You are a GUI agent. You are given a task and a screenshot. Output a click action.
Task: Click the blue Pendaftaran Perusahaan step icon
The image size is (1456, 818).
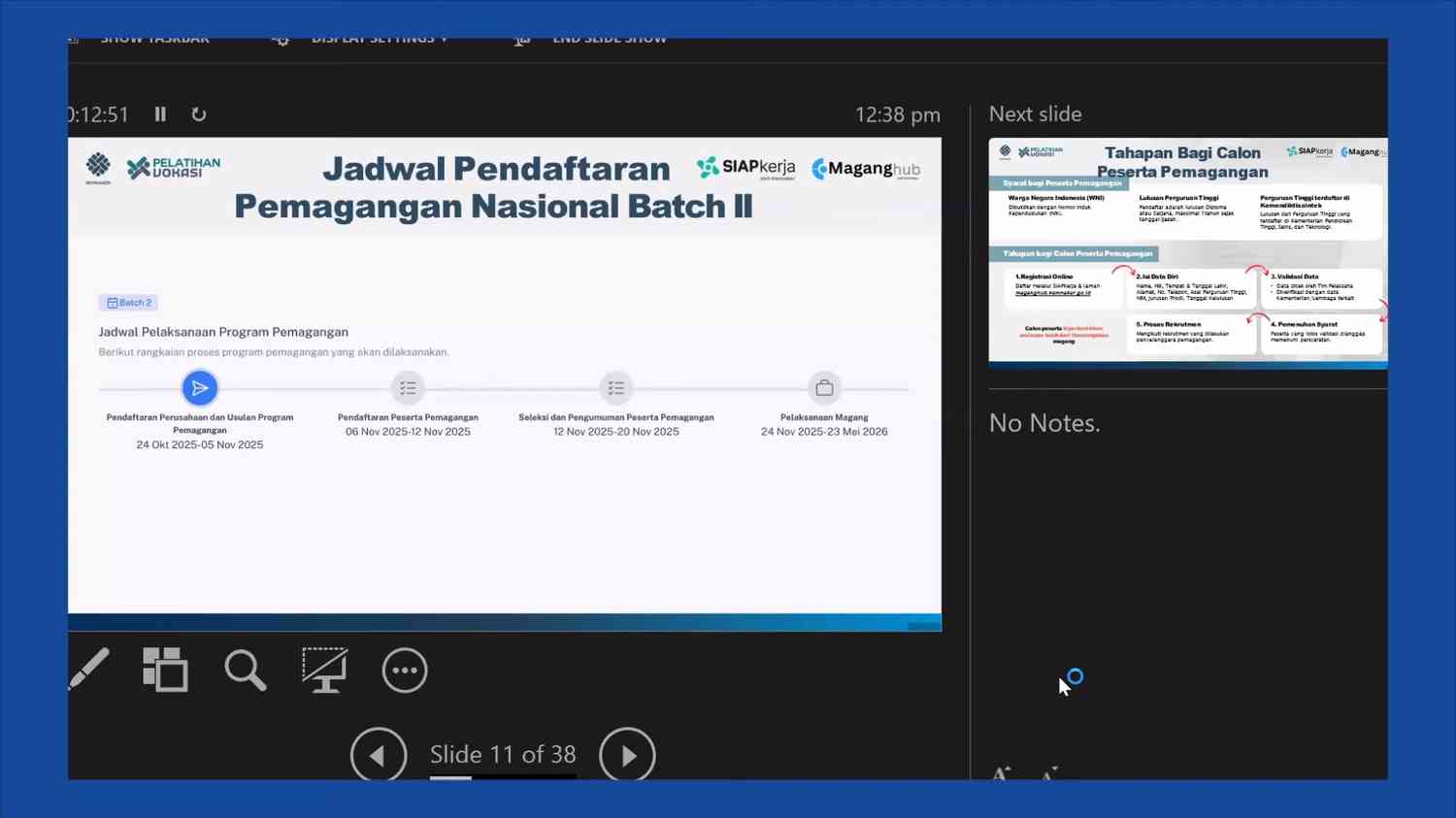(200, 388)
